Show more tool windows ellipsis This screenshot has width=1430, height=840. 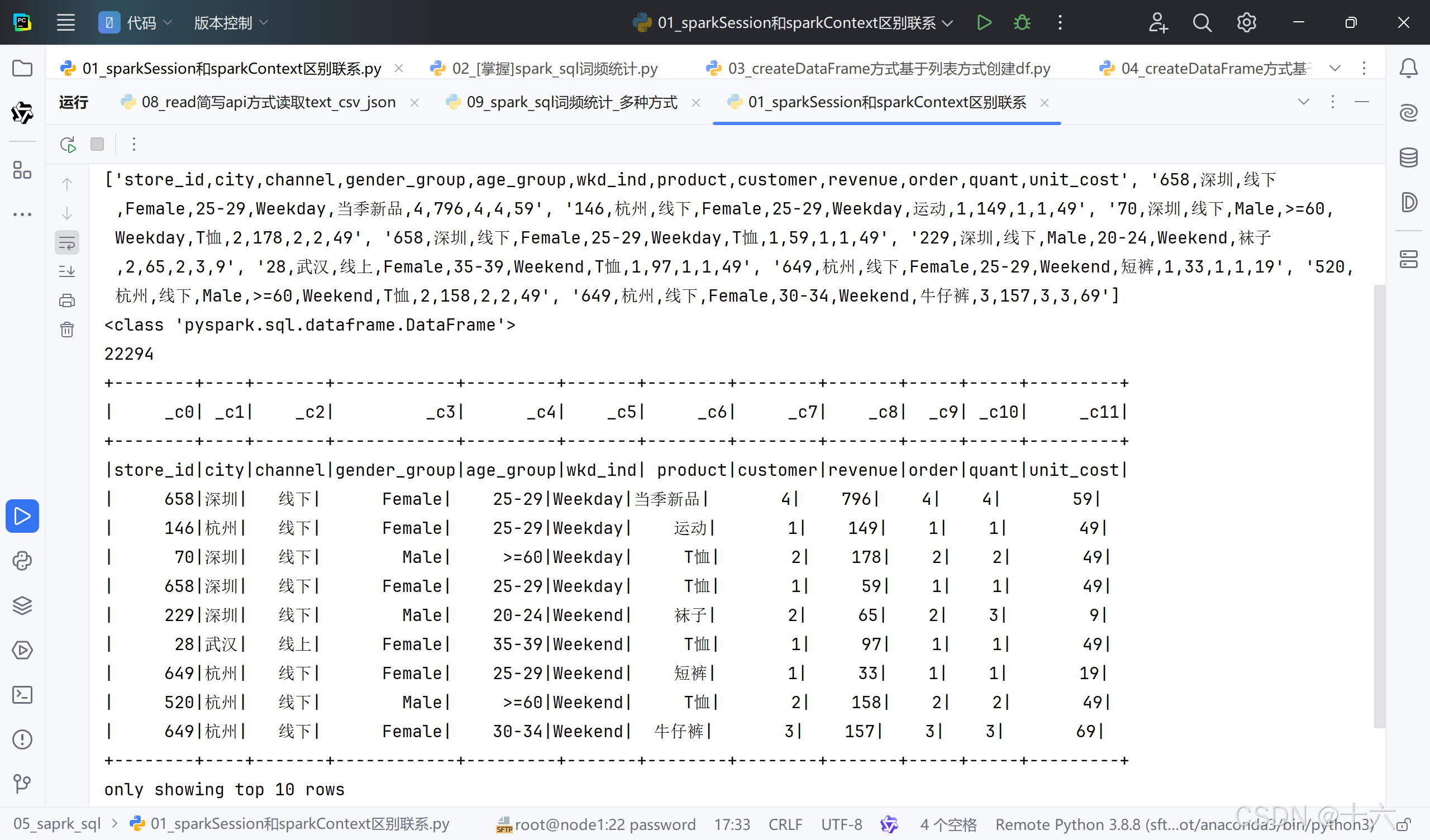coord(22,214)
